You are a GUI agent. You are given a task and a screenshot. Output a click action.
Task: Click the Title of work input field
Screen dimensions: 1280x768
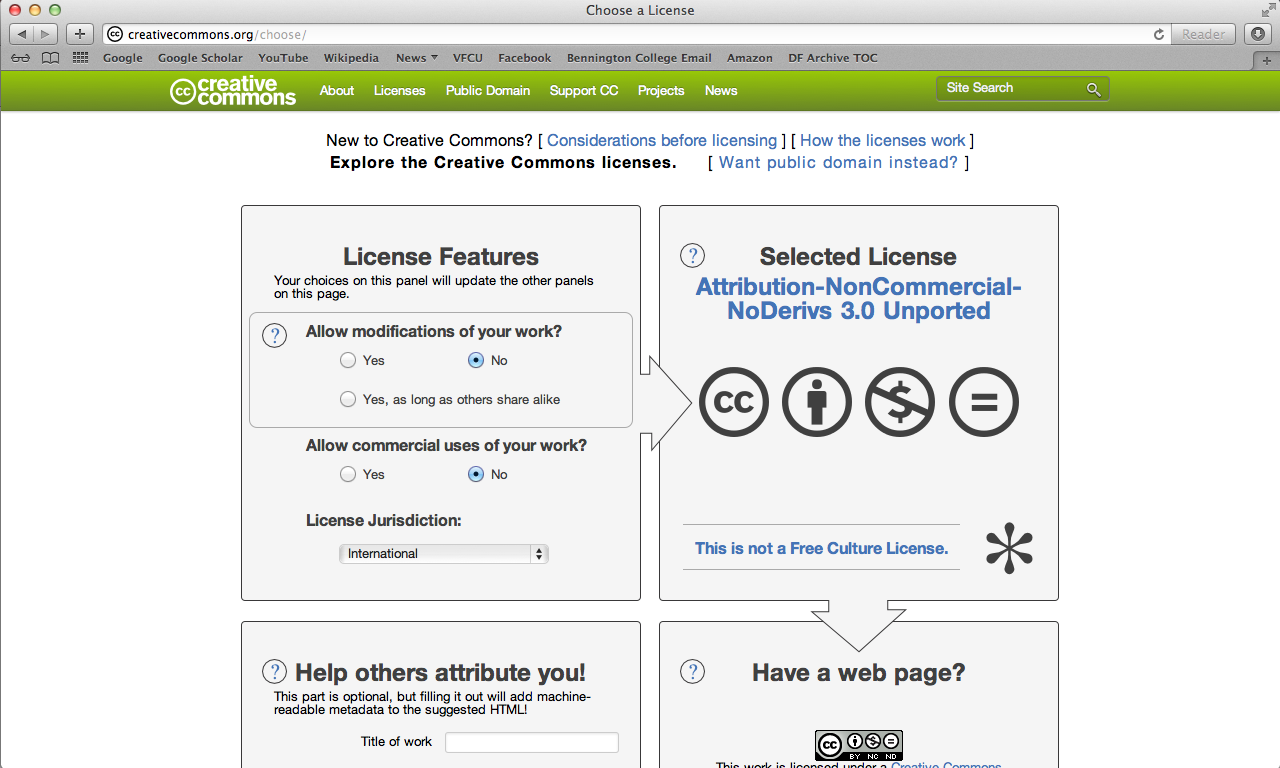pyautogui.click(x=531, y=742)
